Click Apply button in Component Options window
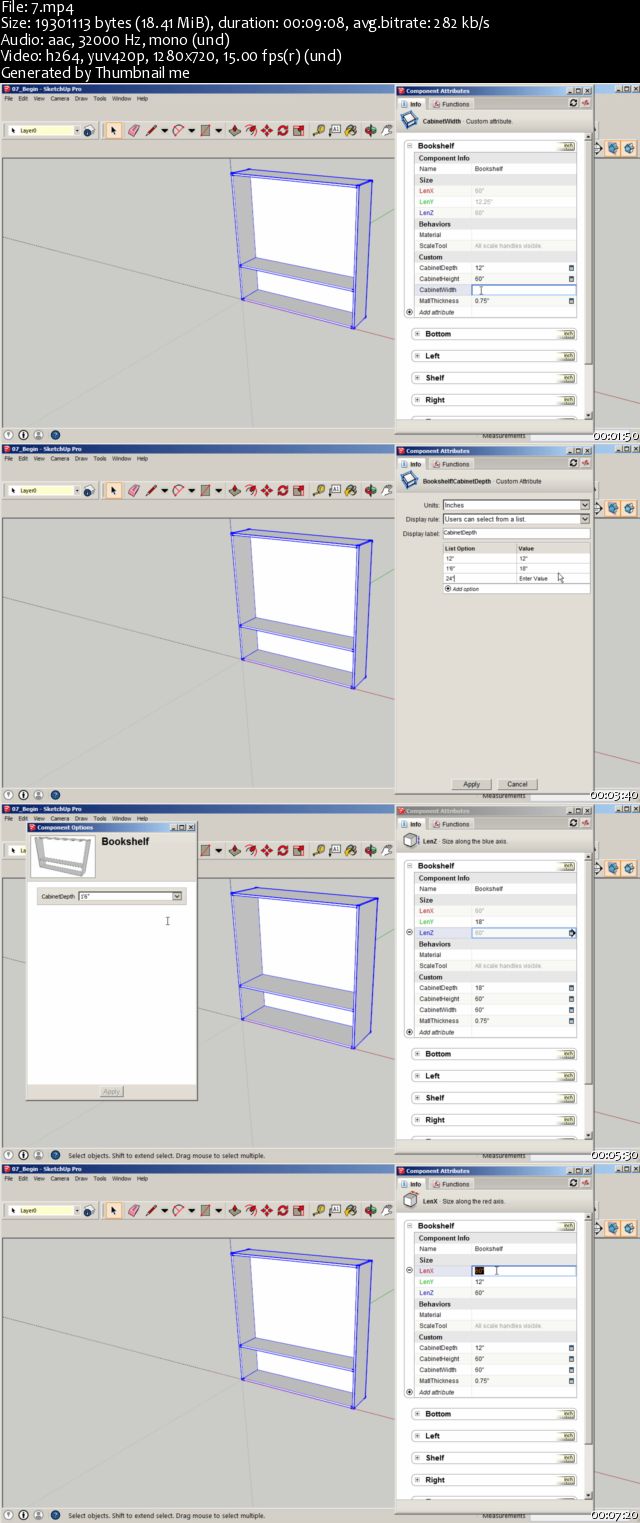The height and width of the screenshot is (1523, 640). point(112,1091)
